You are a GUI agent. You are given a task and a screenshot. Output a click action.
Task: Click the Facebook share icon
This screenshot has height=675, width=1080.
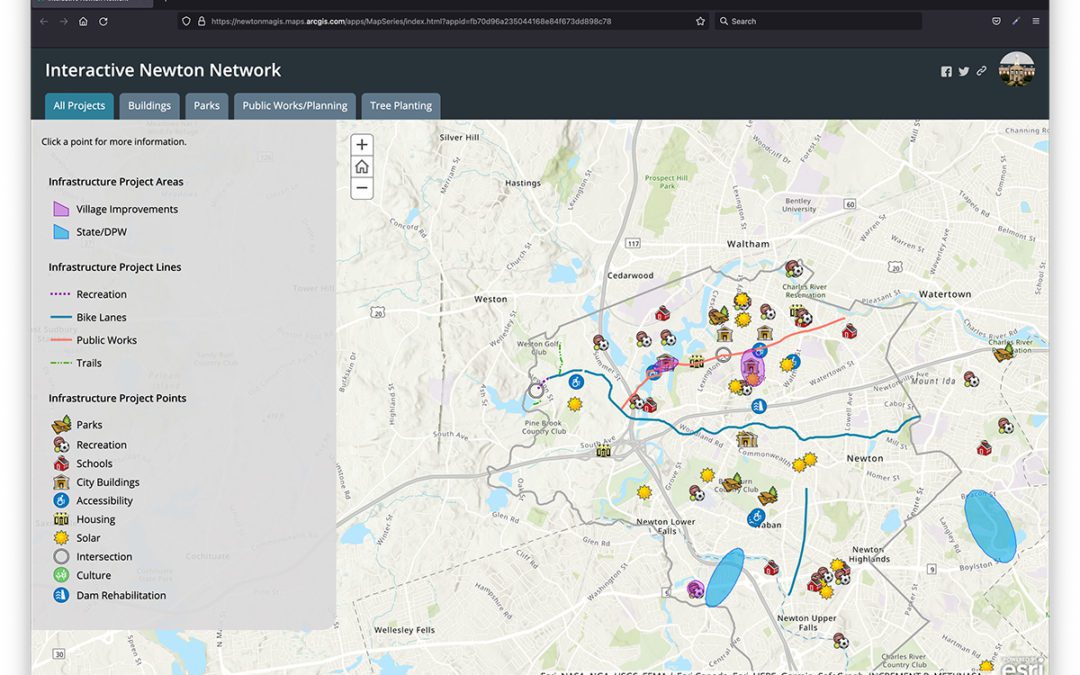point(946,71)
